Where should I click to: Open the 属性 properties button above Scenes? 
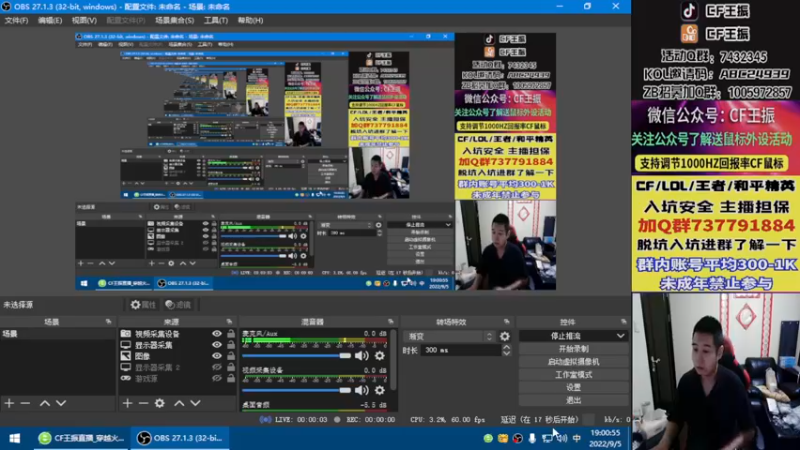coord(143,305)
